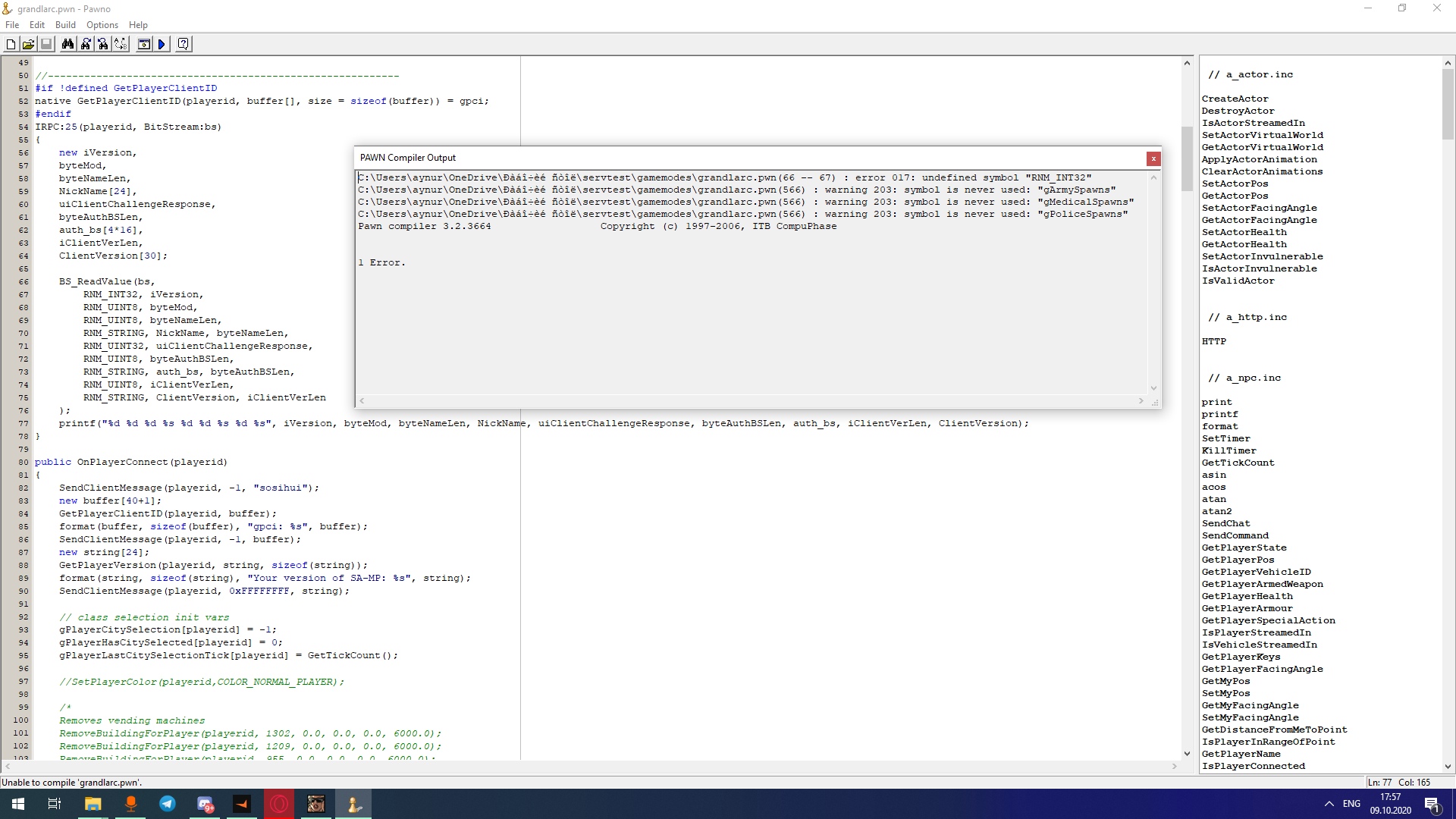Select SendChat in the function list
Viewport: 1456px width, 819px height.
[x=1225, y=523]
